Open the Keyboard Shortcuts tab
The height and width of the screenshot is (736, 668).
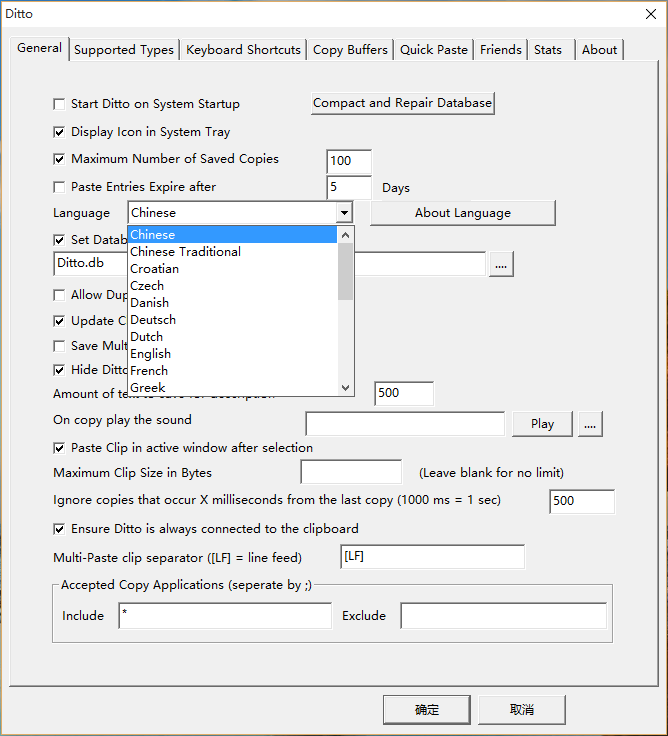click(243, 50)
